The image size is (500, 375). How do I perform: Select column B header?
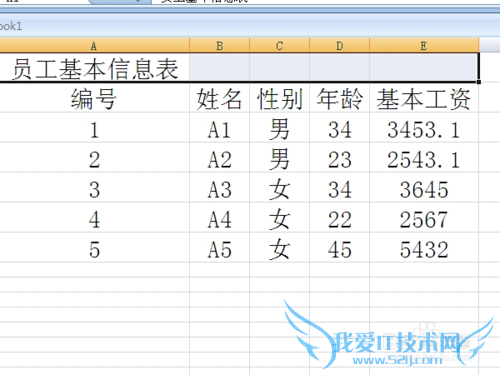coord(219,45)
